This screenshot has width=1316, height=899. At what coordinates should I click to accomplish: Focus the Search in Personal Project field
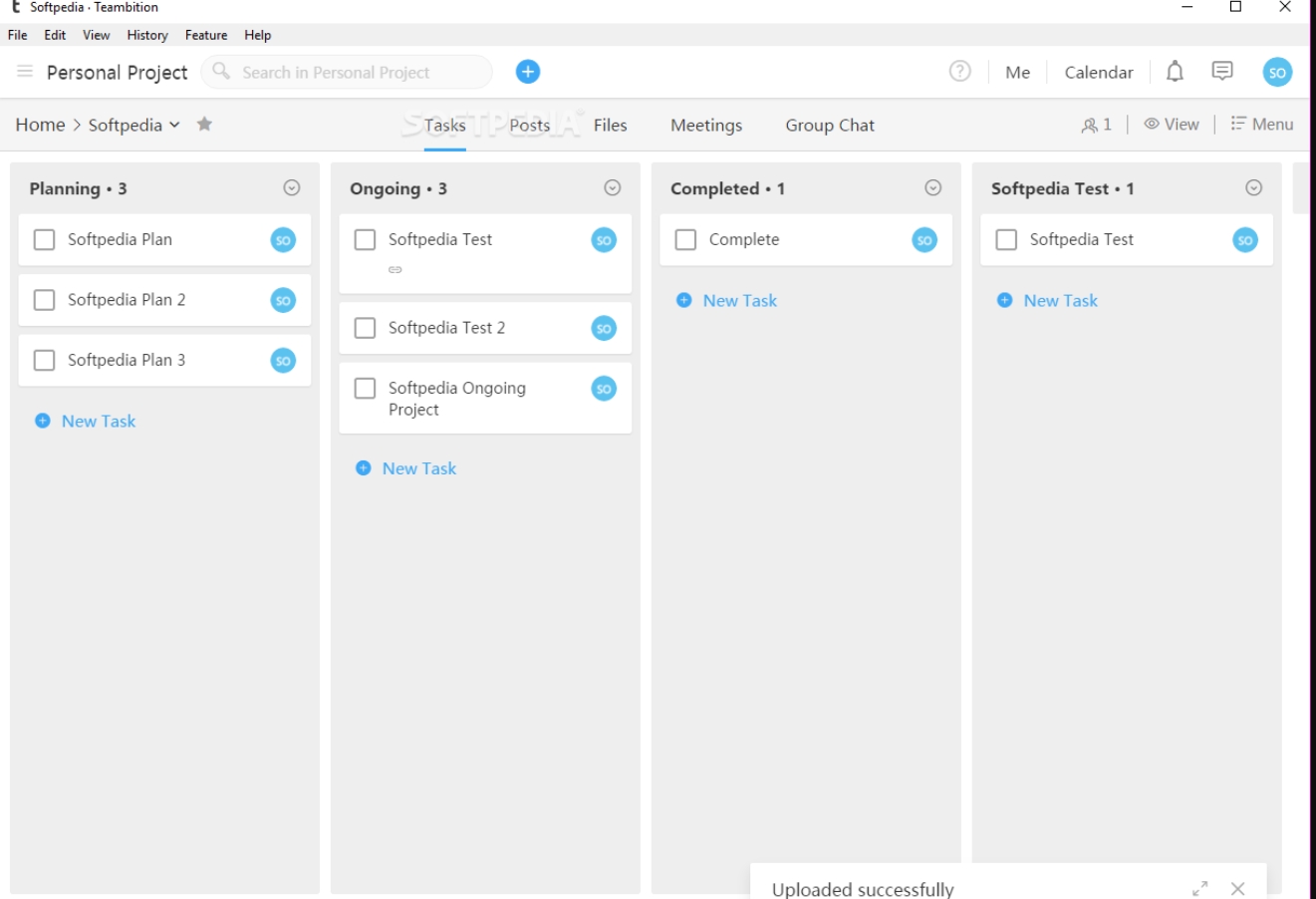pos(347,72)
